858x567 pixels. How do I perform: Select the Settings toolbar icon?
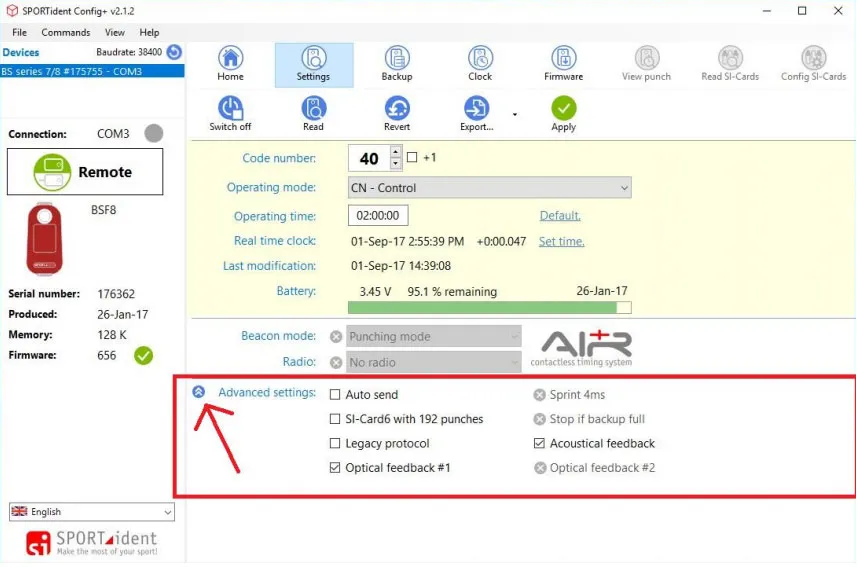[x=314, y=64]
